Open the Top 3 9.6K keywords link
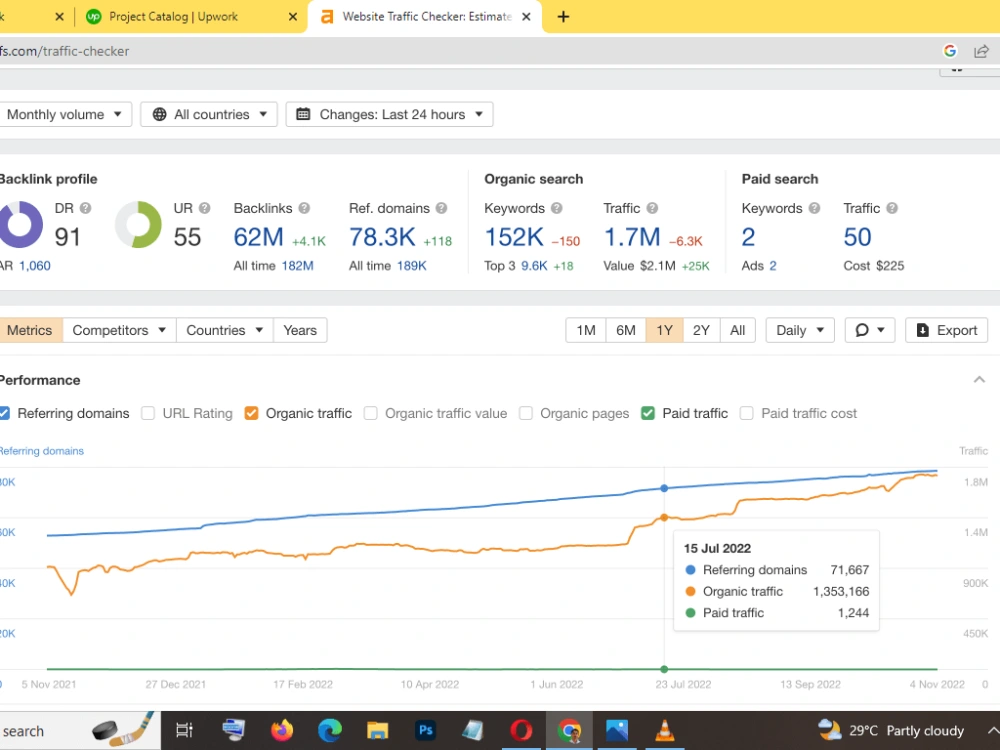Screen dimensions: 1000x750 (534, 266)
